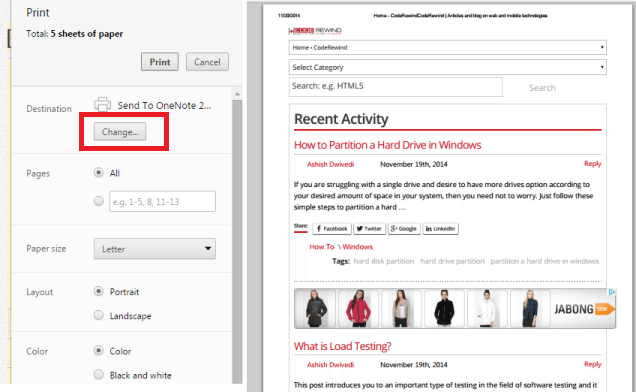The height and width of the screenshot is (392, 636).
Task: Click the Search button in preview
Action: click(x=542, y=88)
